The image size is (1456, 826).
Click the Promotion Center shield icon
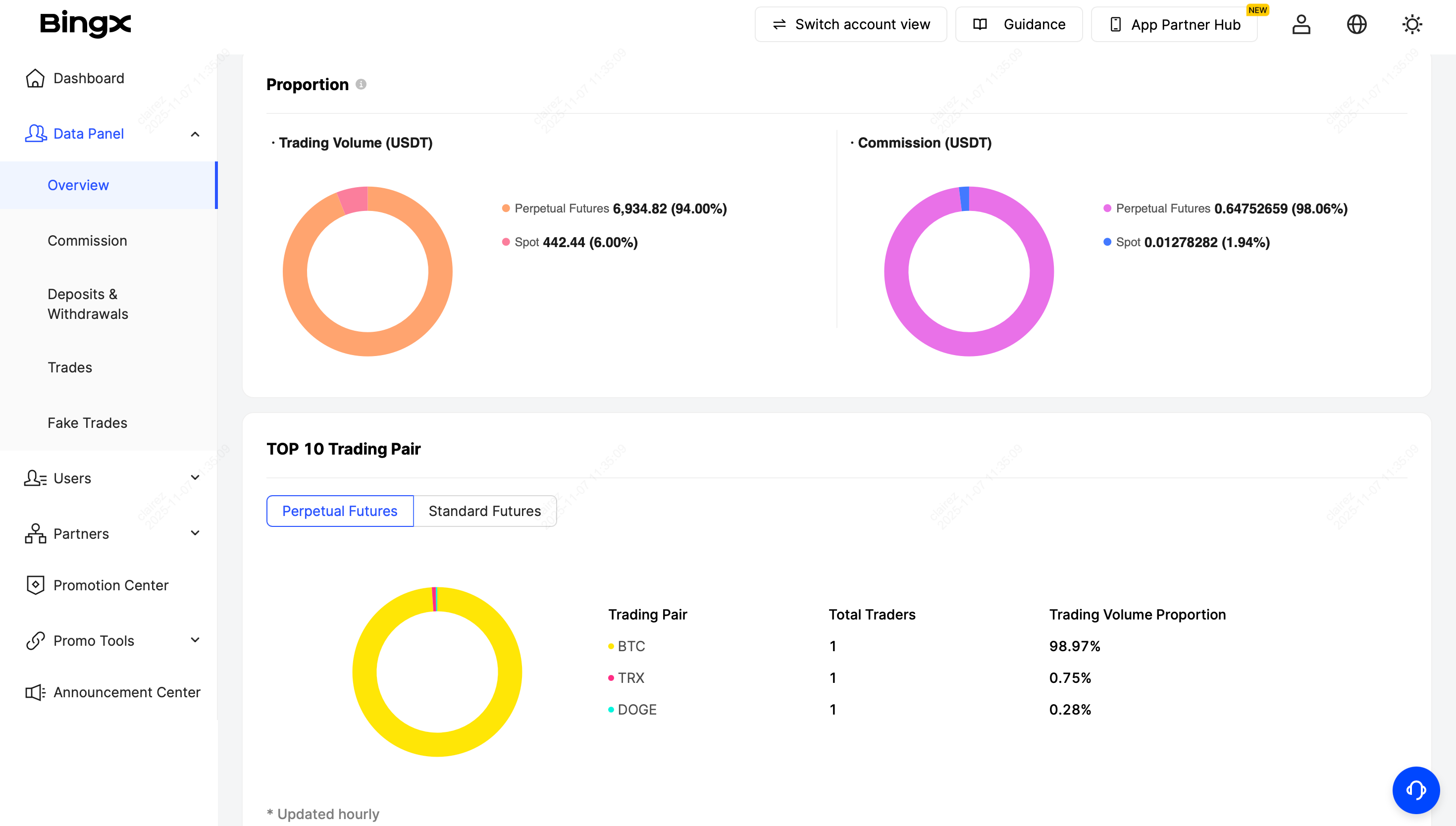[35, 585]
